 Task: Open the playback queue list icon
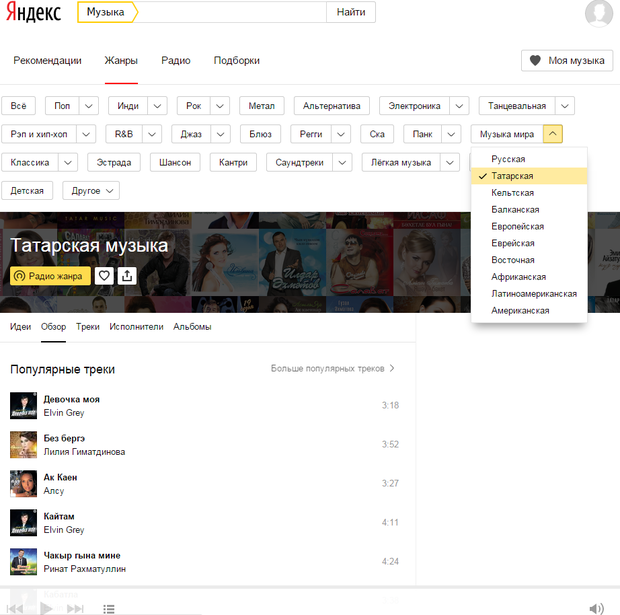pos(109,608)
